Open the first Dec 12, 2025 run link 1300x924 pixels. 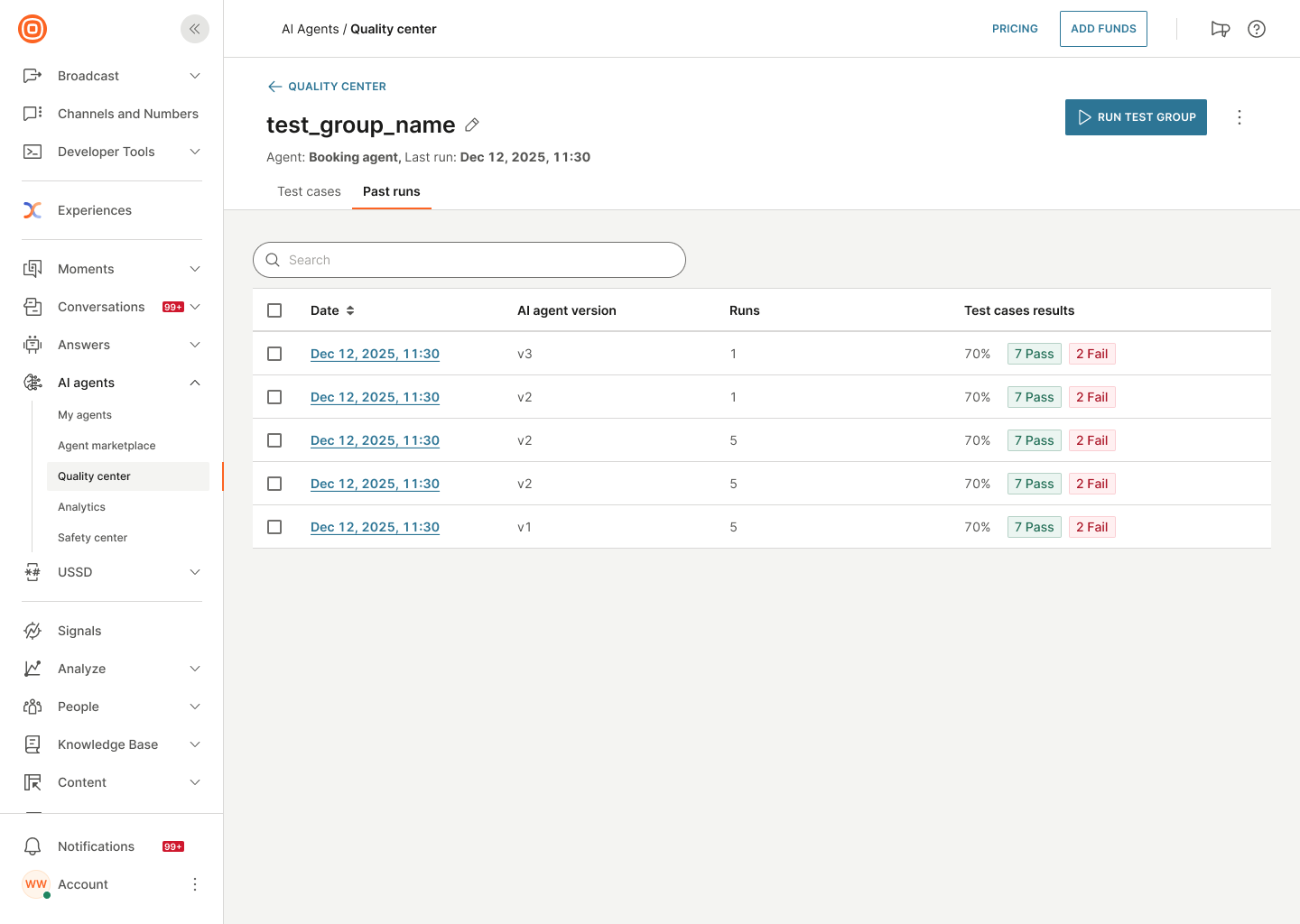coord(375,353)
